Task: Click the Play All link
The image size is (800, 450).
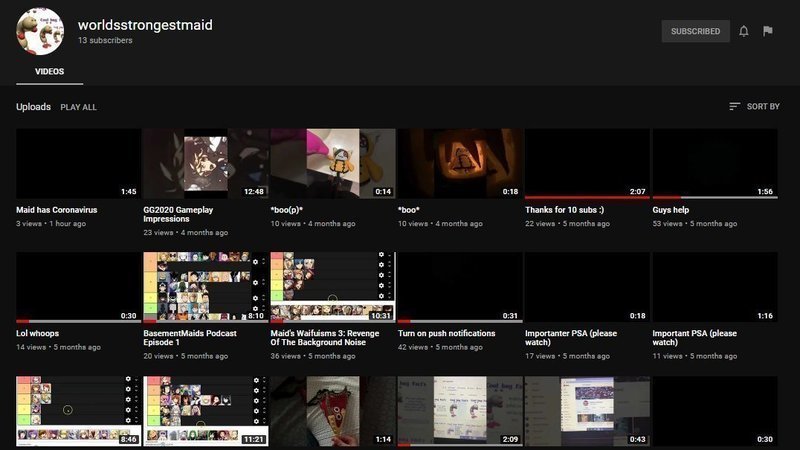Action: (78, 107)
